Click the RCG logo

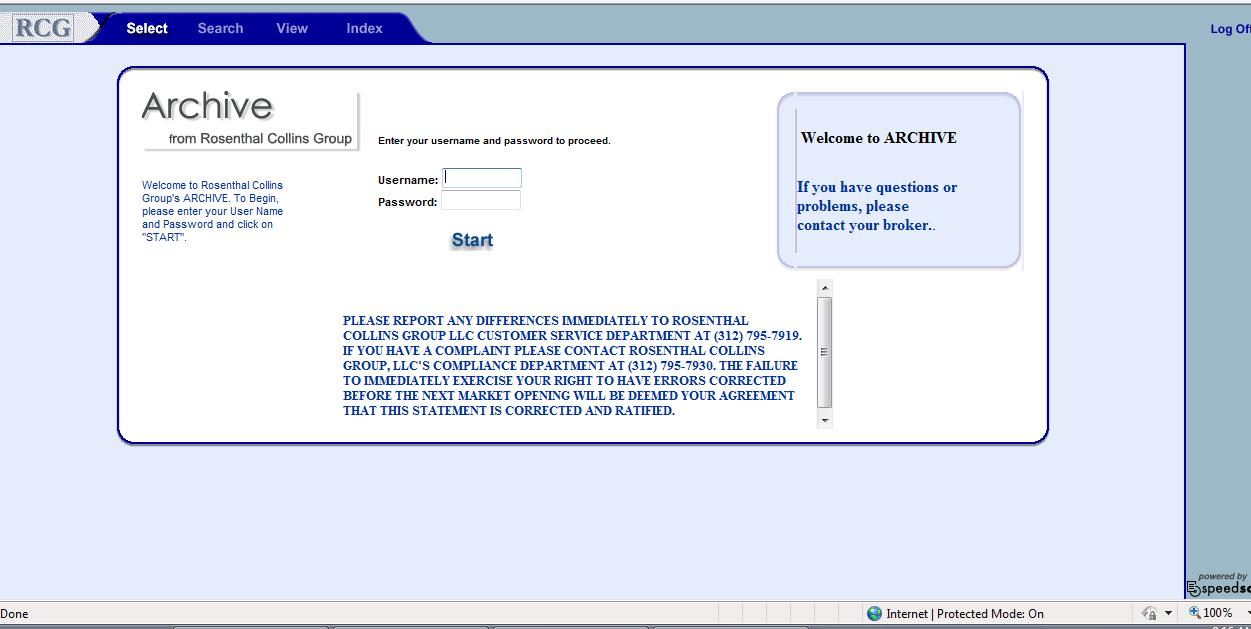44,27
